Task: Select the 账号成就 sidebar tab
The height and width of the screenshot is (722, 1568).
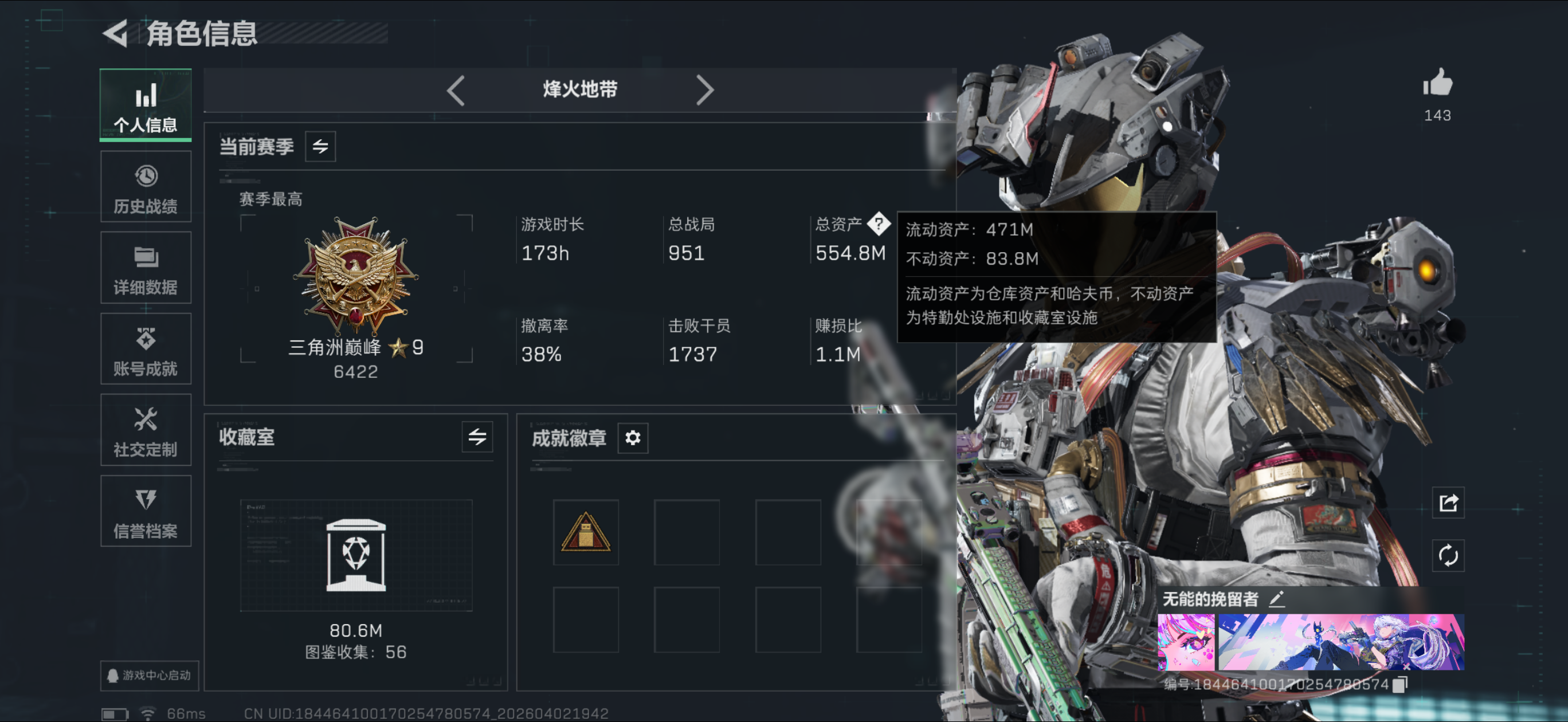Action: pos(146,349)
